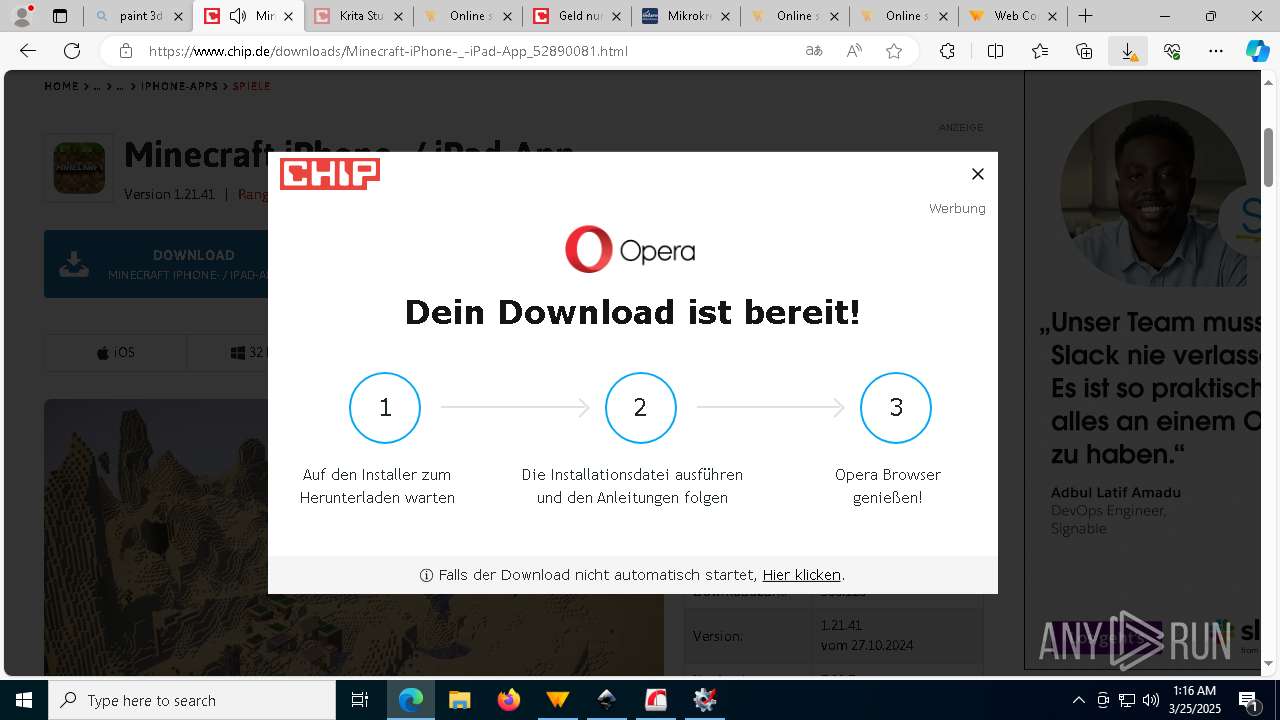Go back with the browser back arrow
Image resolution: width=1280 pixels, height=720 pixels.
click(28, 51)
